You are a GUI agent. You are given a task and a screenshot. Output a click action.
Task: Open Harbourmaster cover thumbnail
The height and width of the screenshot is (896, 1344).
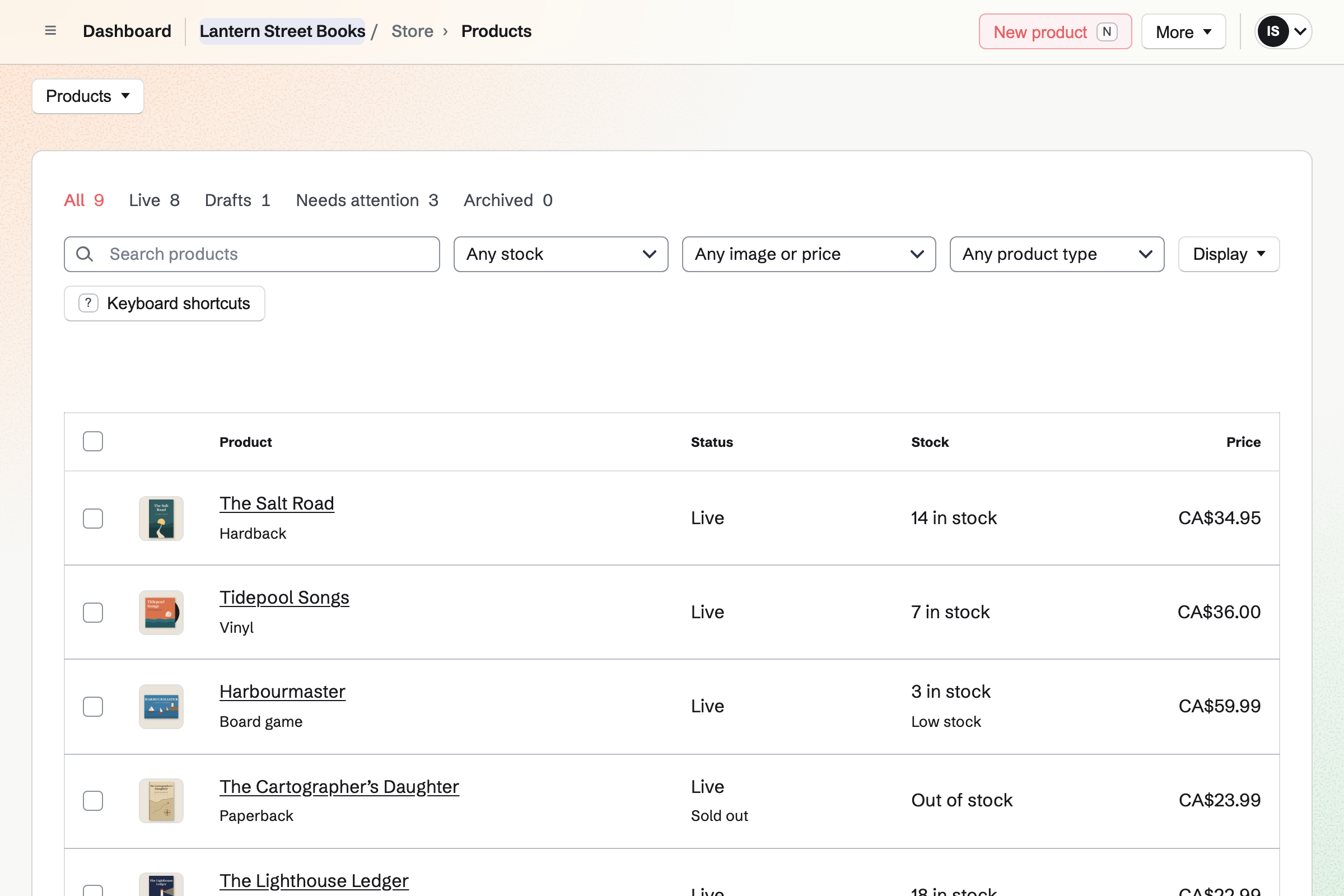[161, 707]
